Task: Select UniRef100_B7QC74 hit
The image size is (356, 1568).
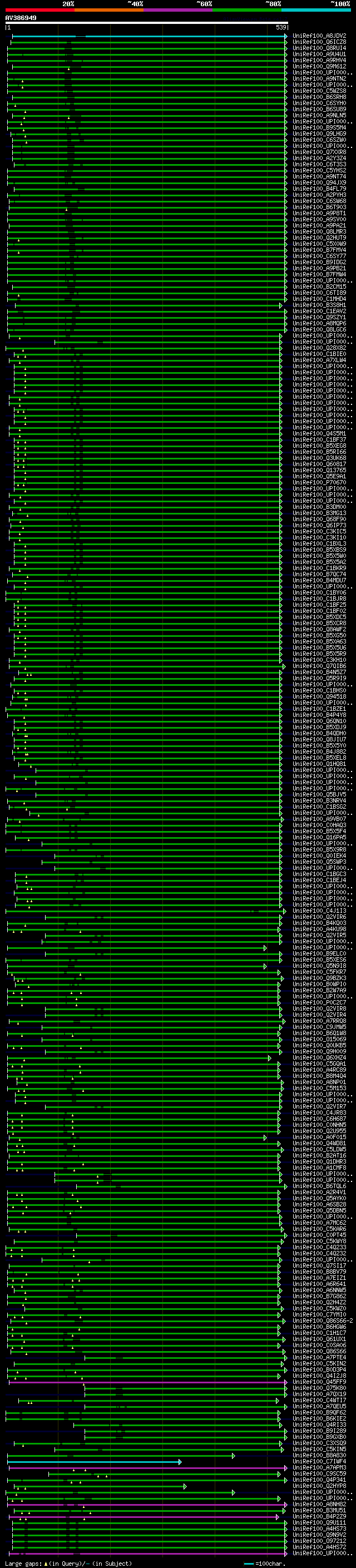Action: pyautogui.click(x=319, y=574)
